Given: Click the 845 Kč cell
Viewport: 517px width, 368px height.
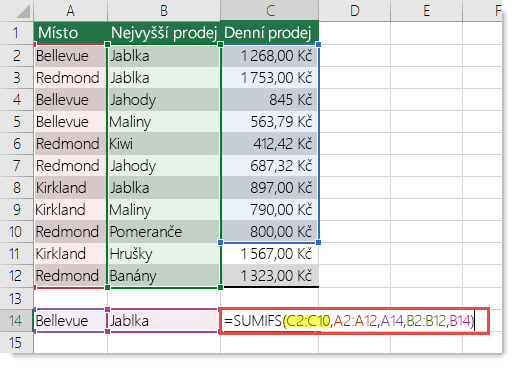Looking at the screenshot, I should tap(269, 100).
